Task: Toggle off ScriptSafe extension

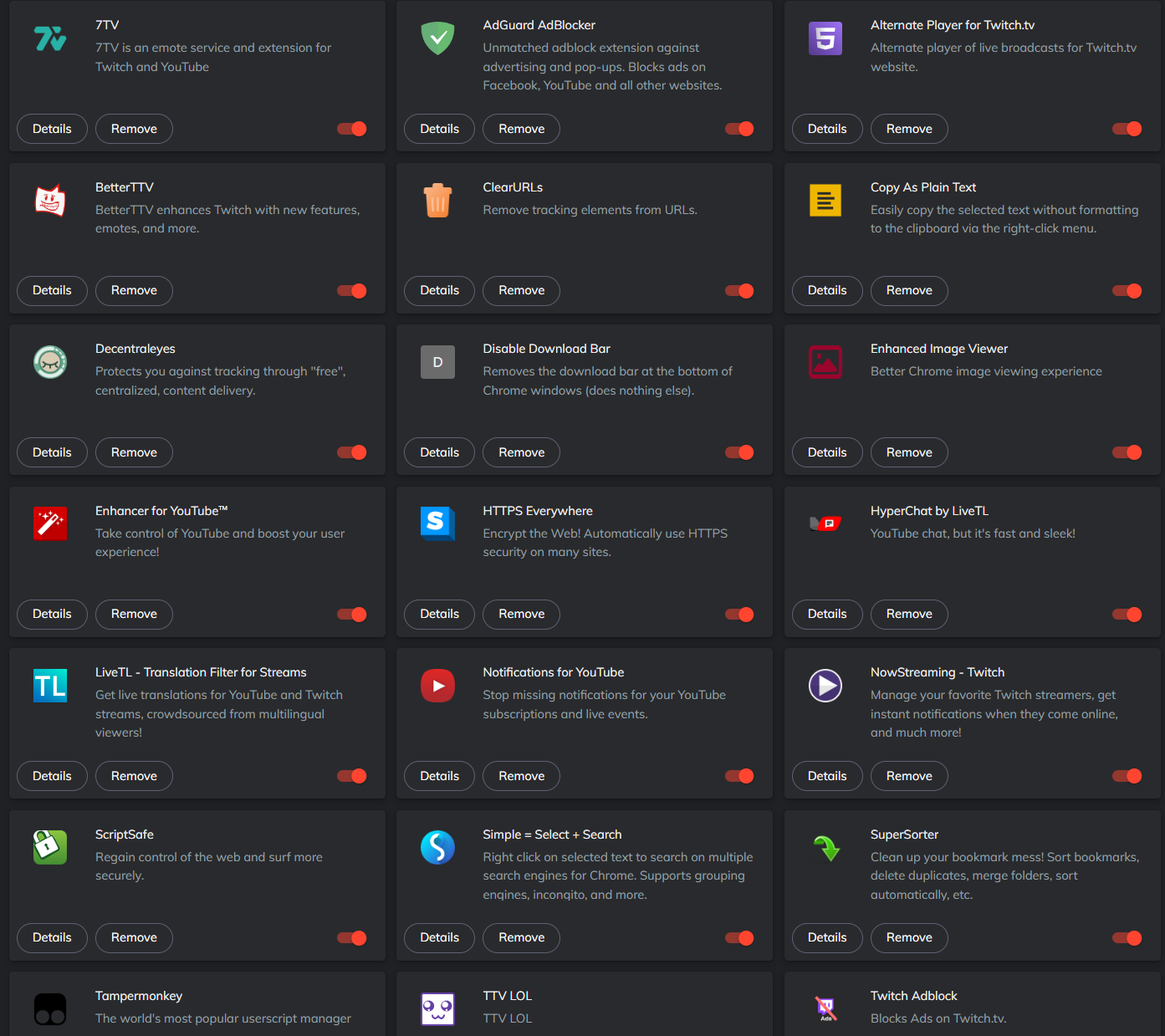Action: tap(352, 938)
